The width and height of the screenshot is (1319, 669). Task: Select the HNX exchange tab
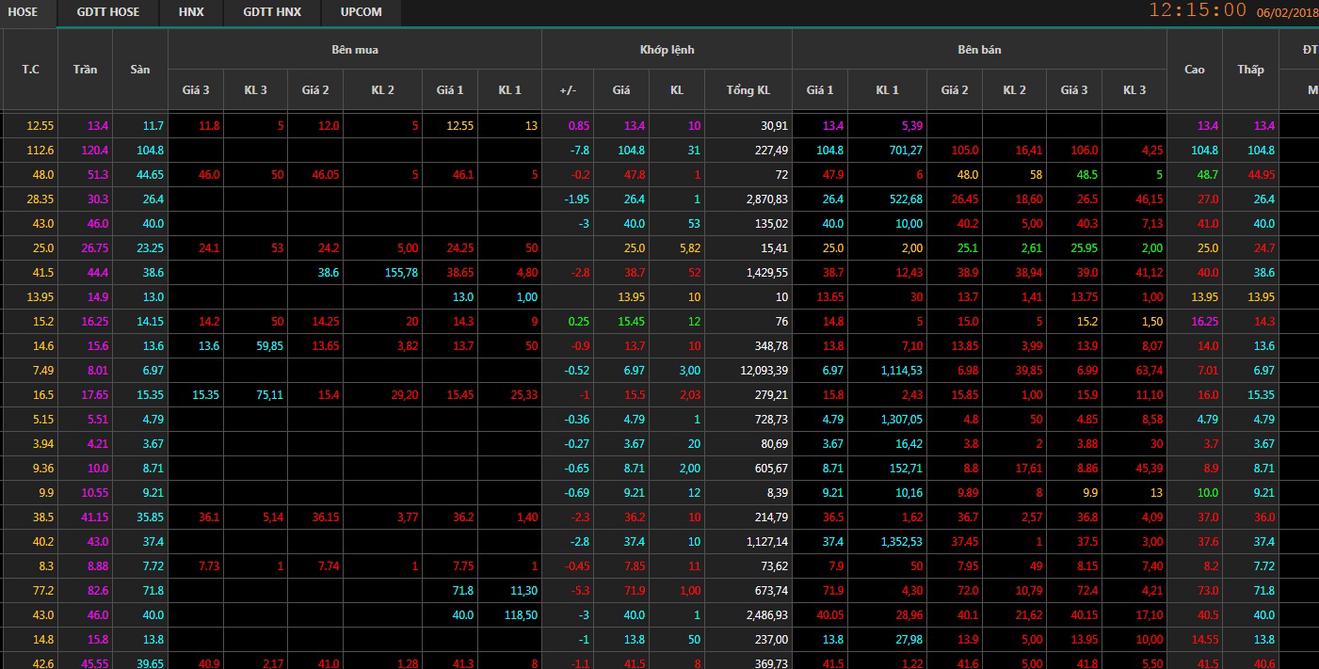tap(191, 12)
